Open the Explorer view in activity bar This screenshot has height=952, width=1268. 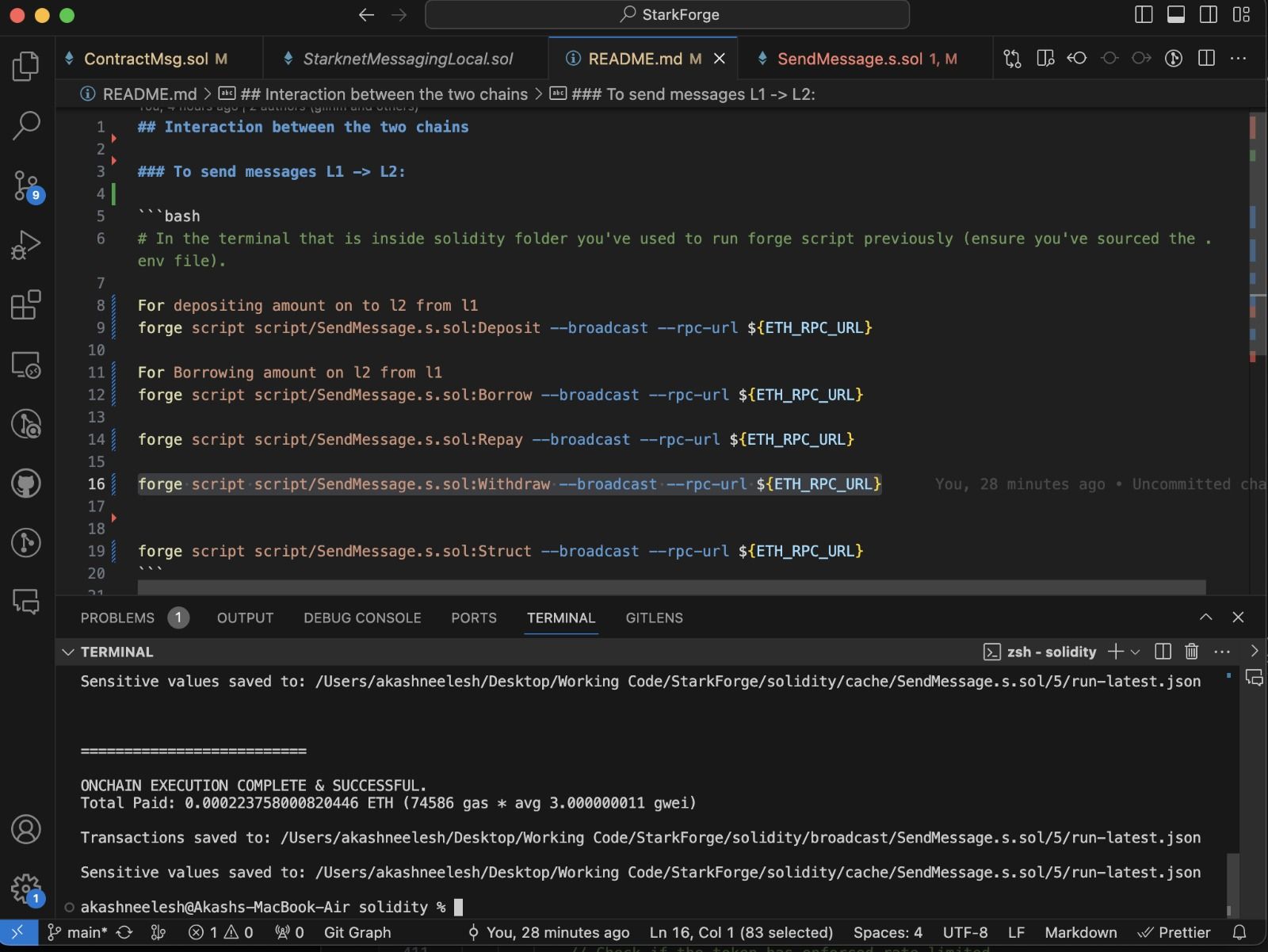click(x=25, y=66)
